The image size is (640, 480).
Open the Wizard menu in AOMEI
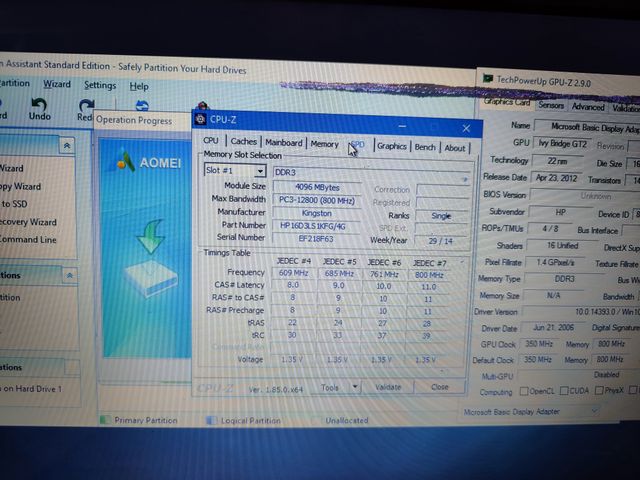coord(57,84)
